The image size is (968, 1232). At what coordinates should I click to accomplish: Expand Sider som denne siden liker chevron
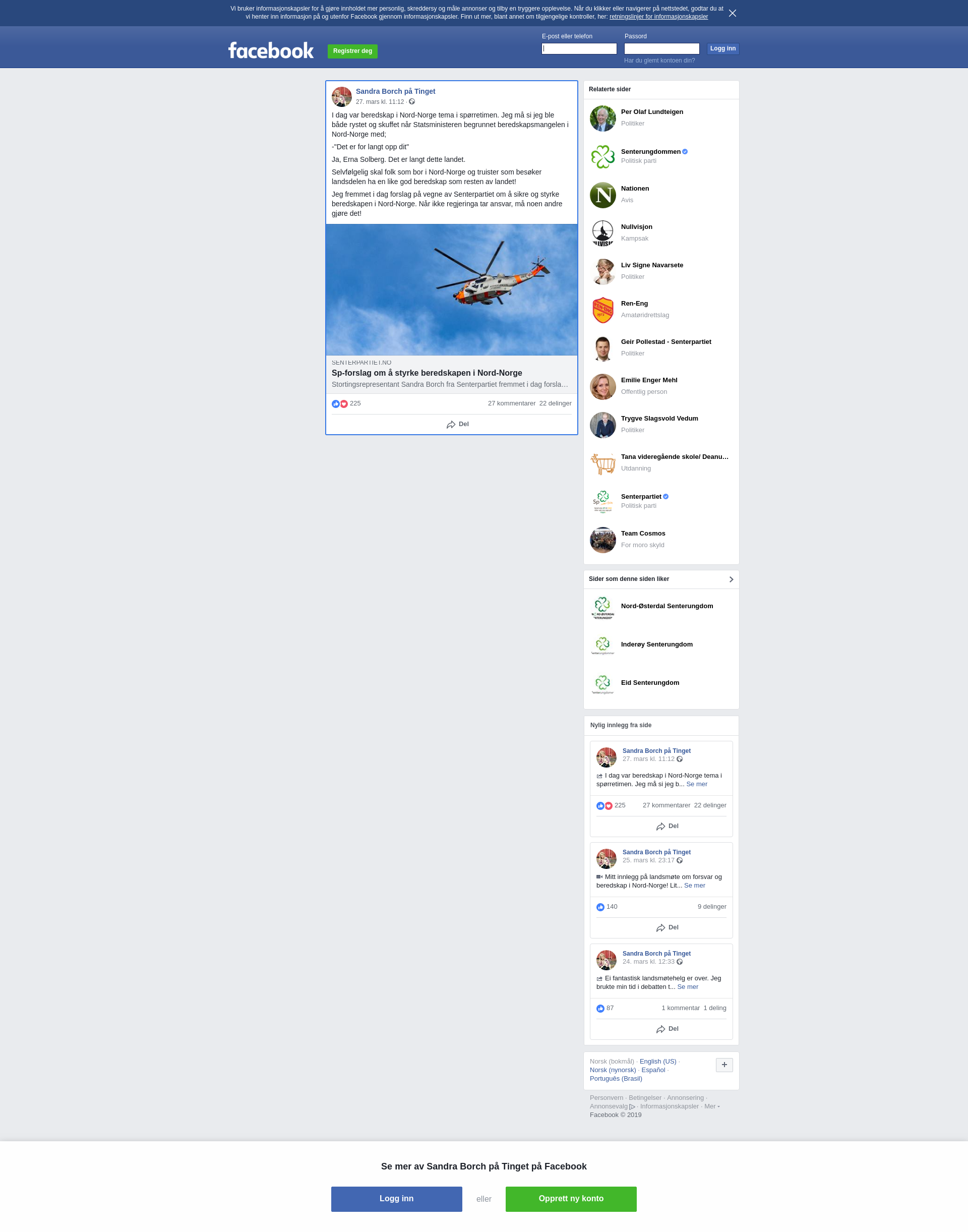click(731, 579)
